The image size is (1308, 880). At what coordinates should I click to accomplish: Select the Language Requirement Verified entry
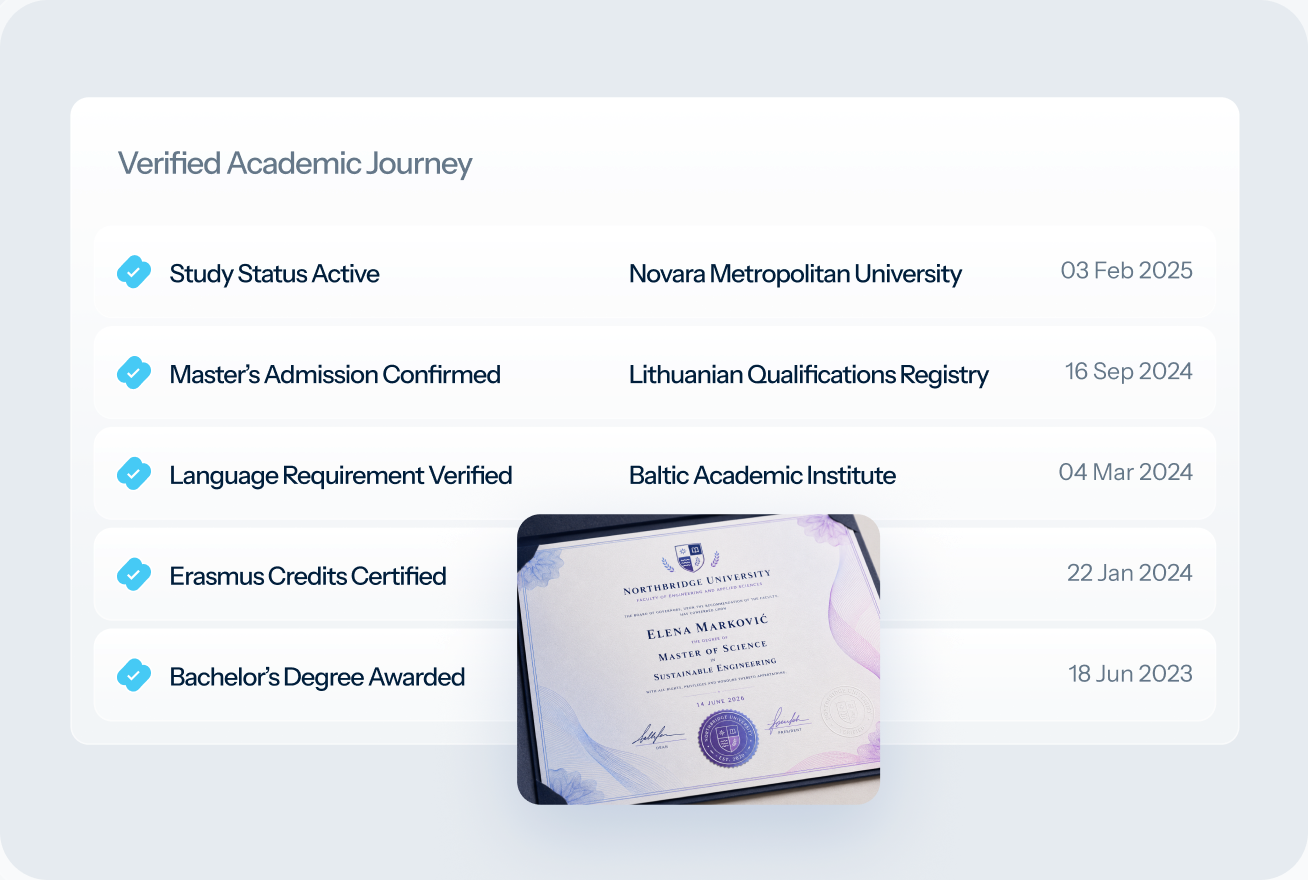pyautogui.click(x=655, y=474)
